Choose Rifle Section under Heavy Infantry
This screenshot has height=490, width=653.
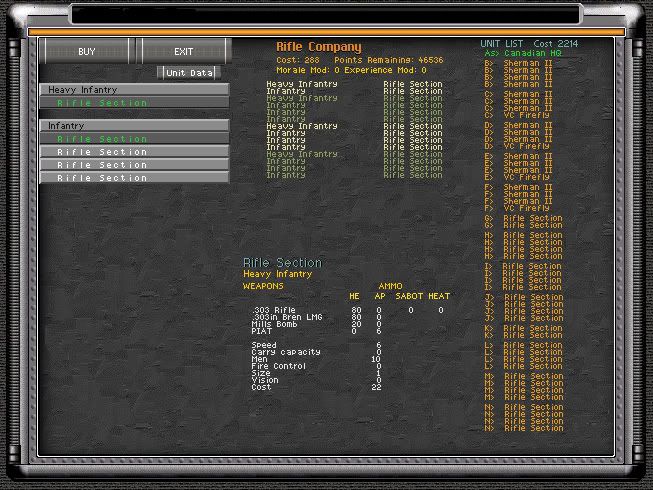click(134, 103)
